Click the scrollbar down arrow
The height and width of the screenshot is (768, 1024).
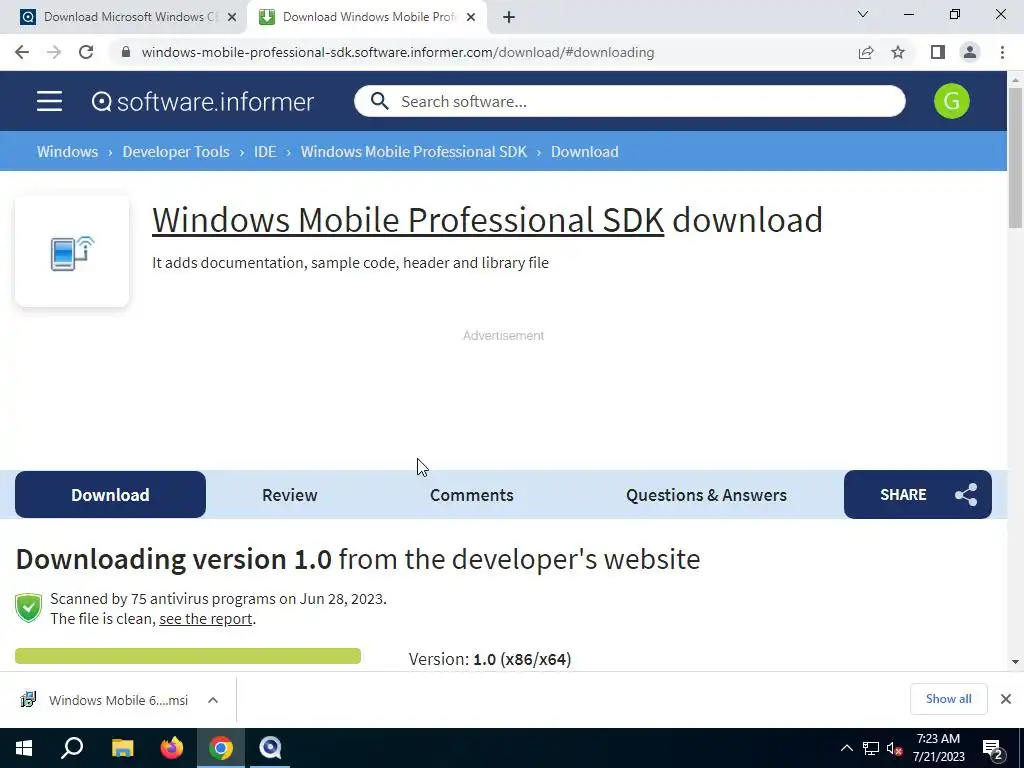1015,662
